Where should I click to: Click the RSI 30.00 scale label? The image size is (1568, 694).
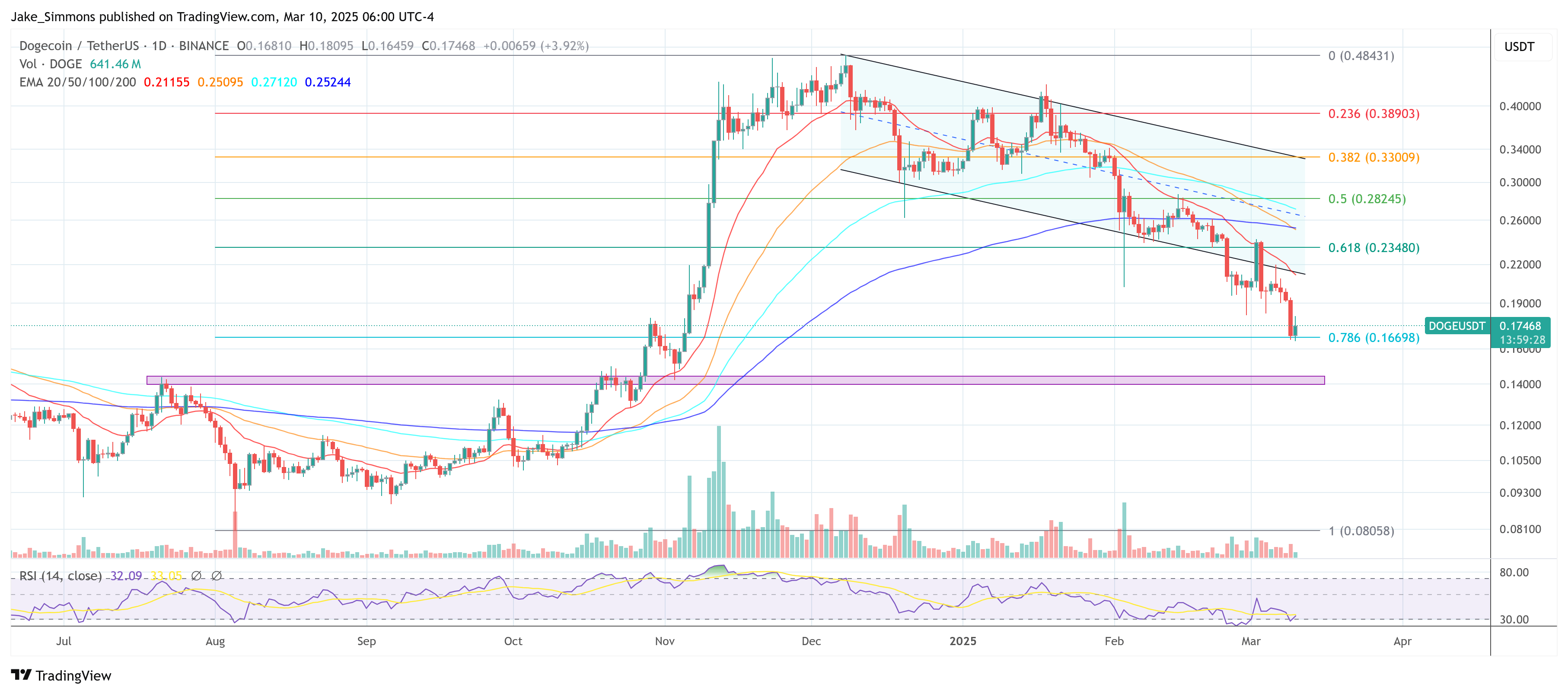click(1514, 620)
